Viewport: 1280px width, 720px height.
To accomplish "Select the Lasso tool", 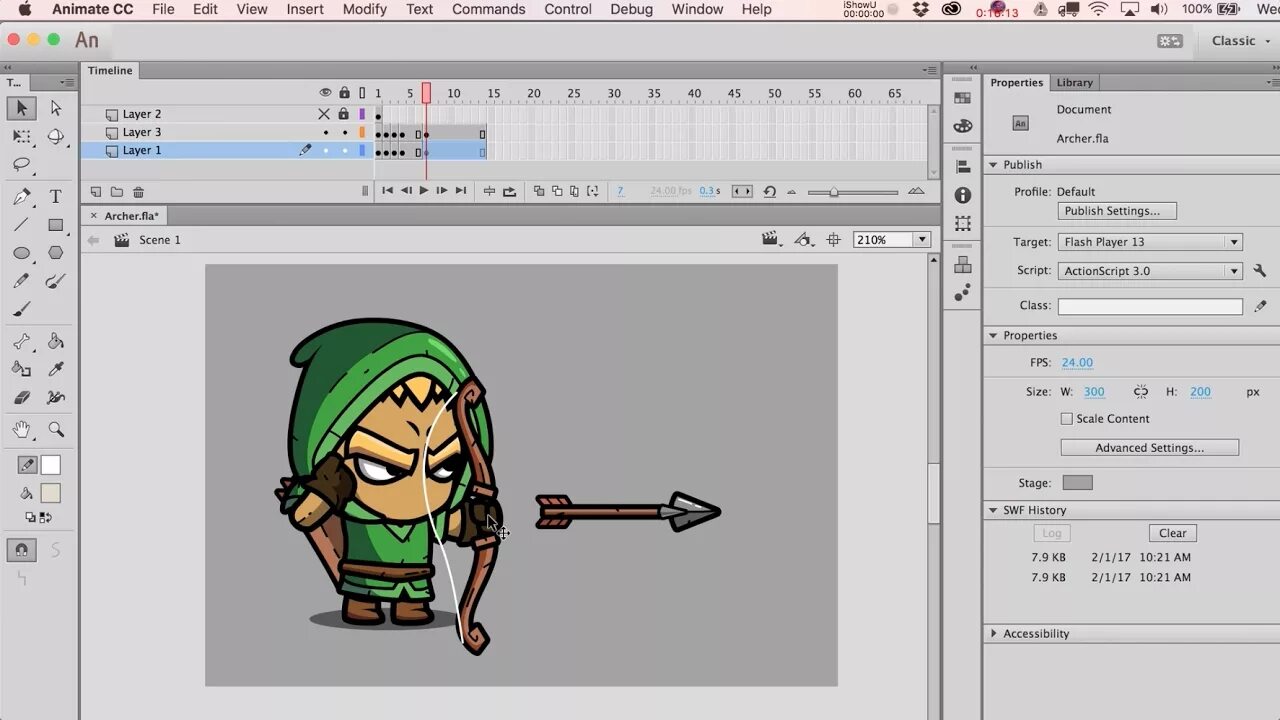I will [x=21, y=164].
